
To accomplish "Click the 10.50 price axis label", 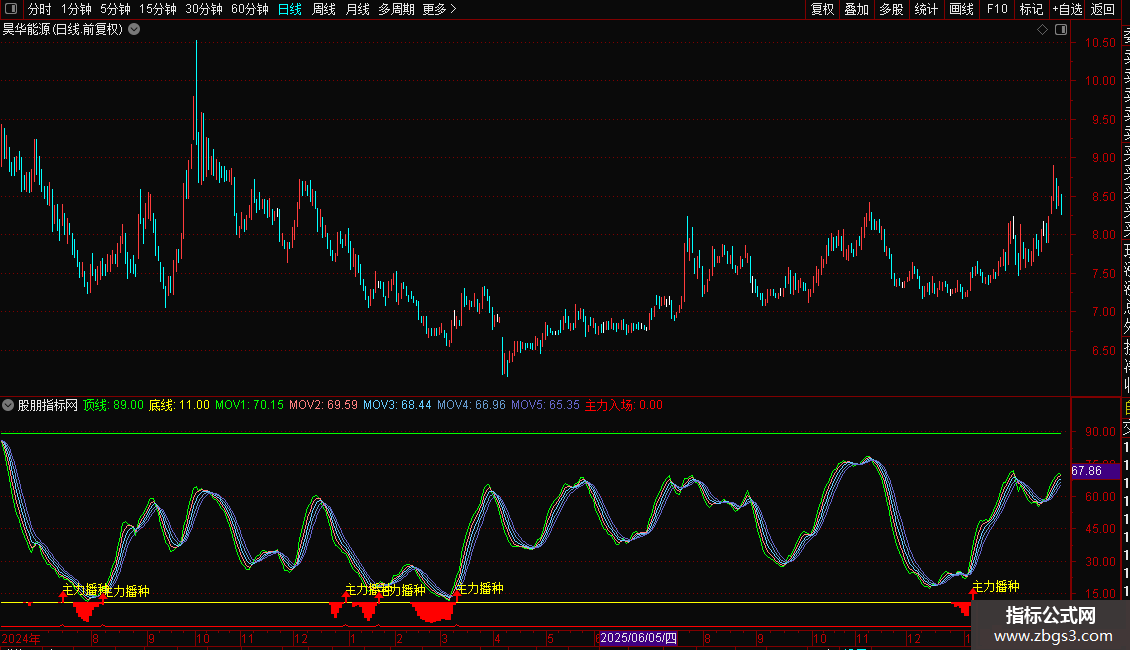I will coord(1100,43).
